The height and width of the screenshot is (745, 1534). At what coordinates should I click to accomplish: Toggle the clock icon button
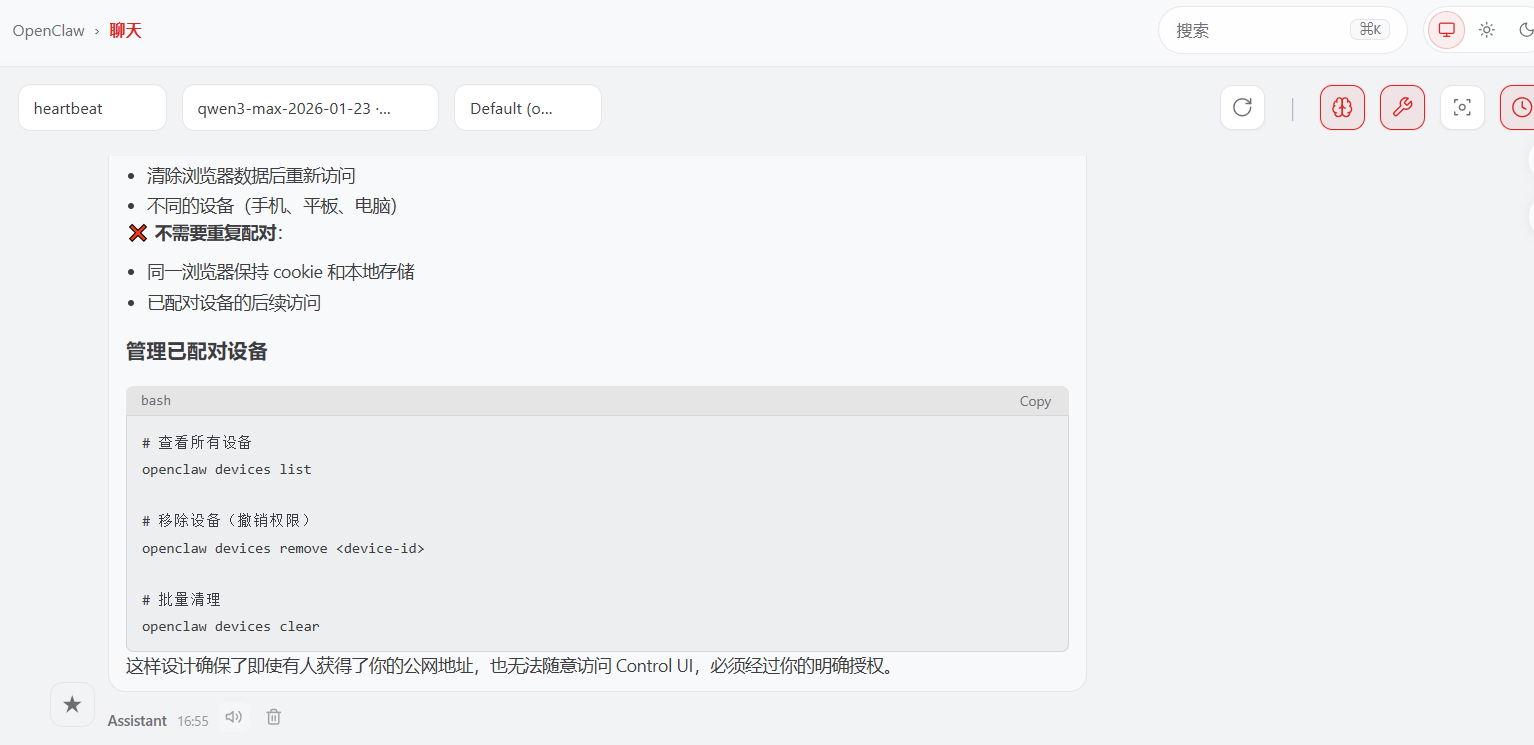[x=1520, y=108]
